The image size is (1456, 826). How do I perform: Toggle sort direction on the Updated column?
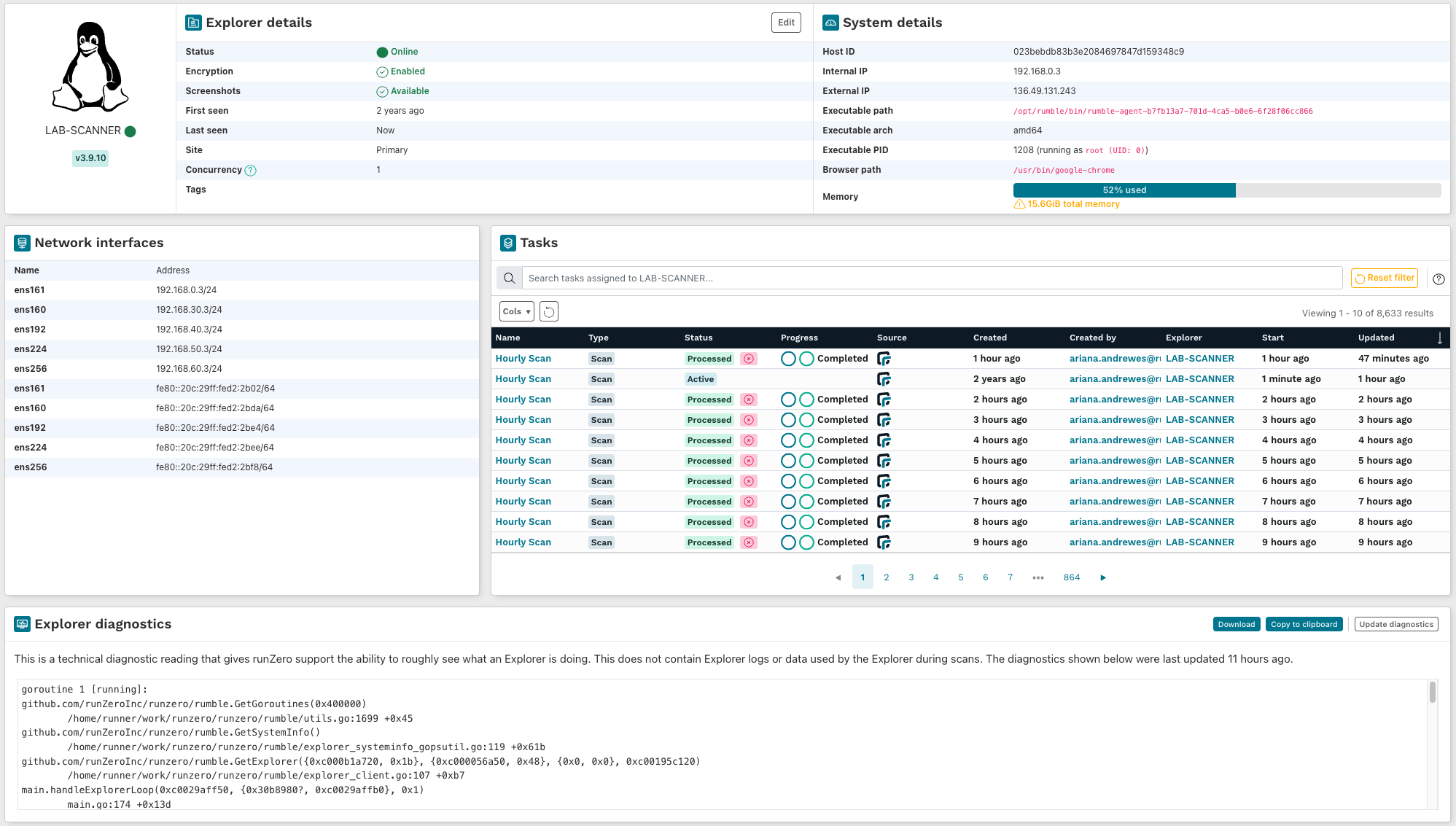pos(1440,338)
